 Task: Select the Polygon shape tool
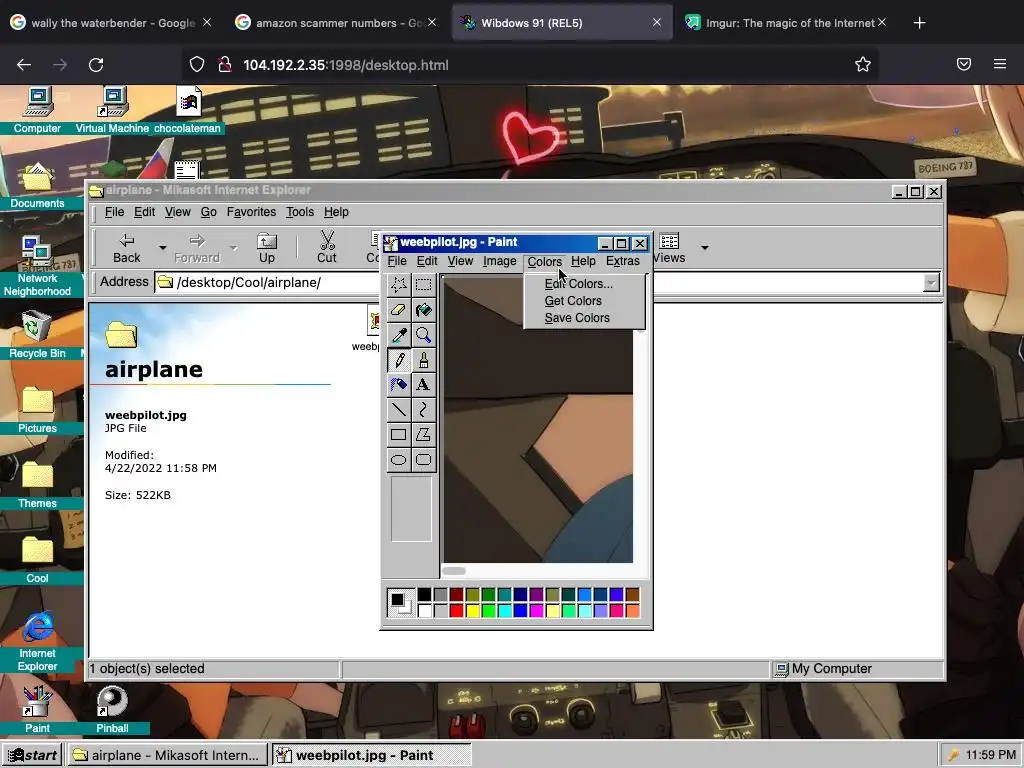click(x=423, y=434)
